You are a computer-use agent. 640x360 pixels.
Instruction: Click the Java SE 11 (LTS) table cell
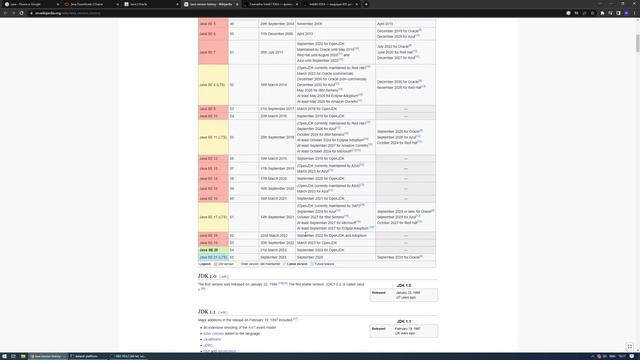(213, 137)
